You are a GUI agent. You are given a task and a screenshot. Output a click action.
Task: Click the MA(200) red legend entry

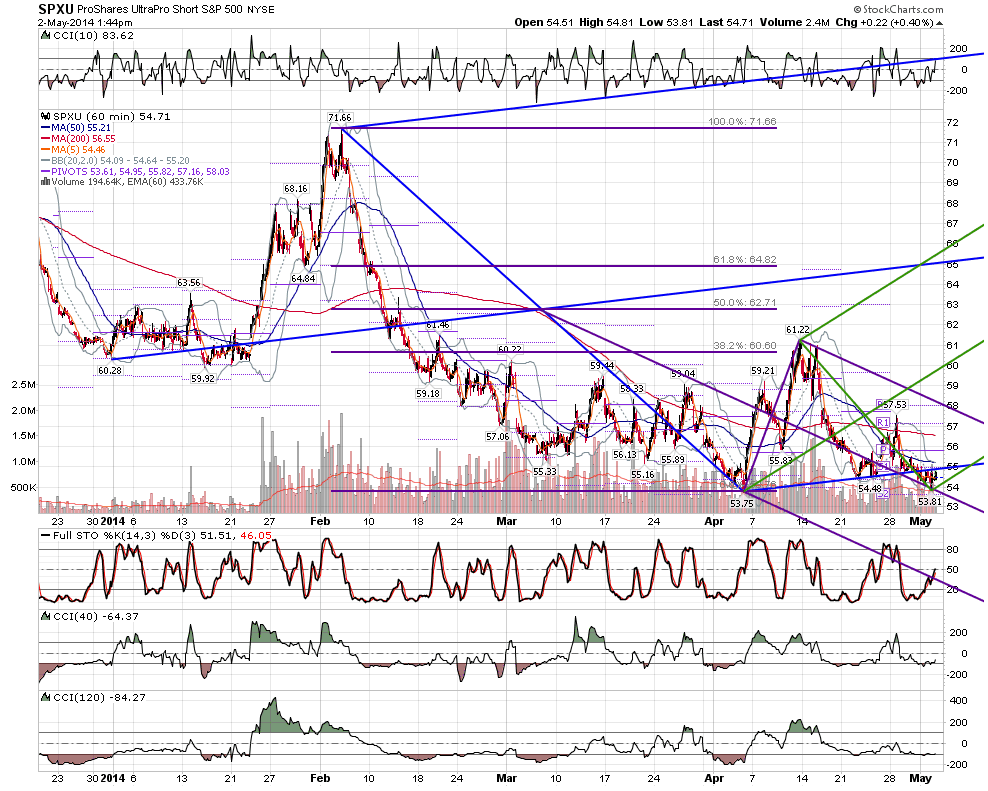click(78, 138)
